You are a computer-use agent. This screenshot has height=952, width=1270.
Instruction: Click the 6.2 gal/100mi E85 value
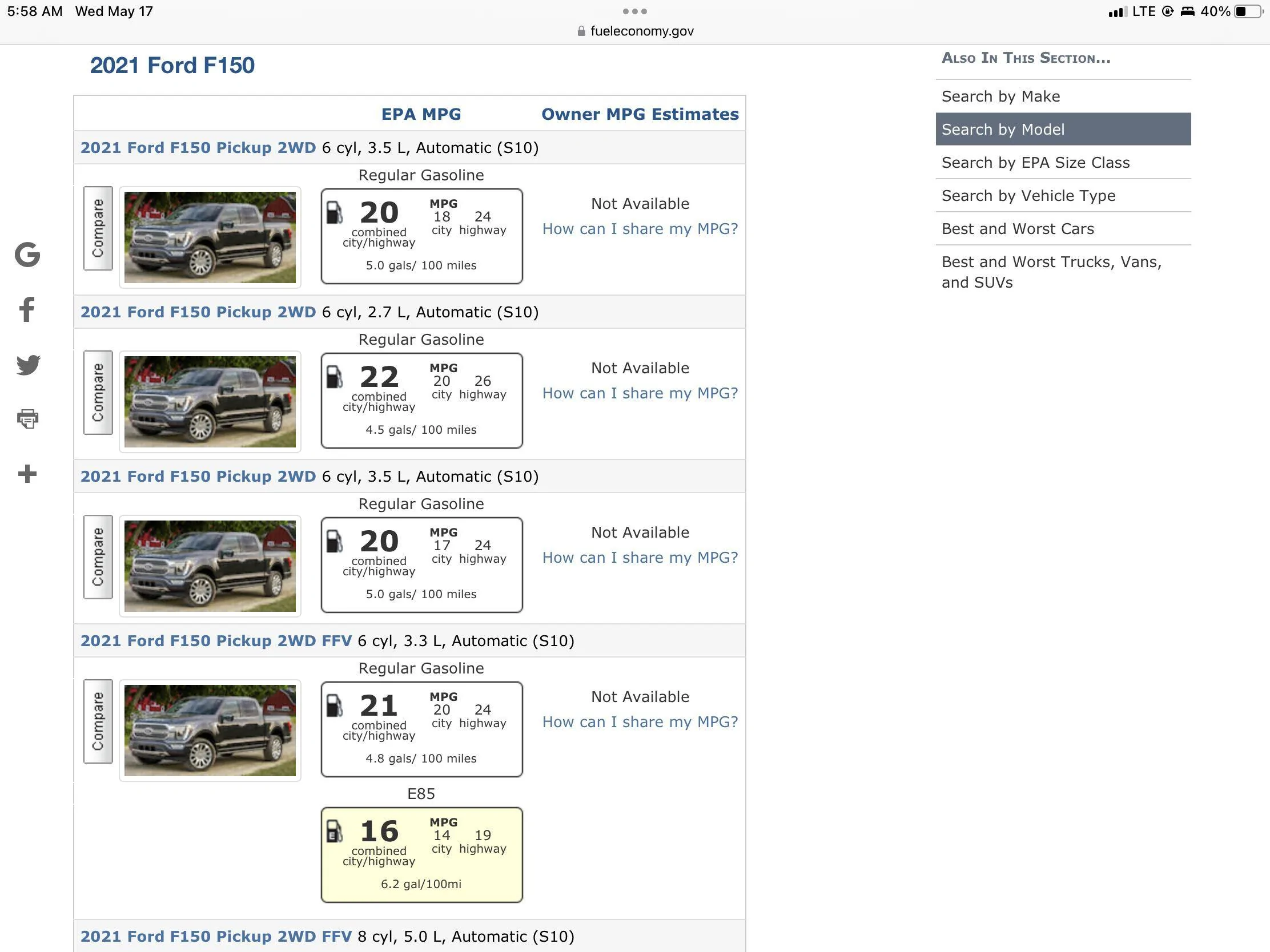(421, 884)
